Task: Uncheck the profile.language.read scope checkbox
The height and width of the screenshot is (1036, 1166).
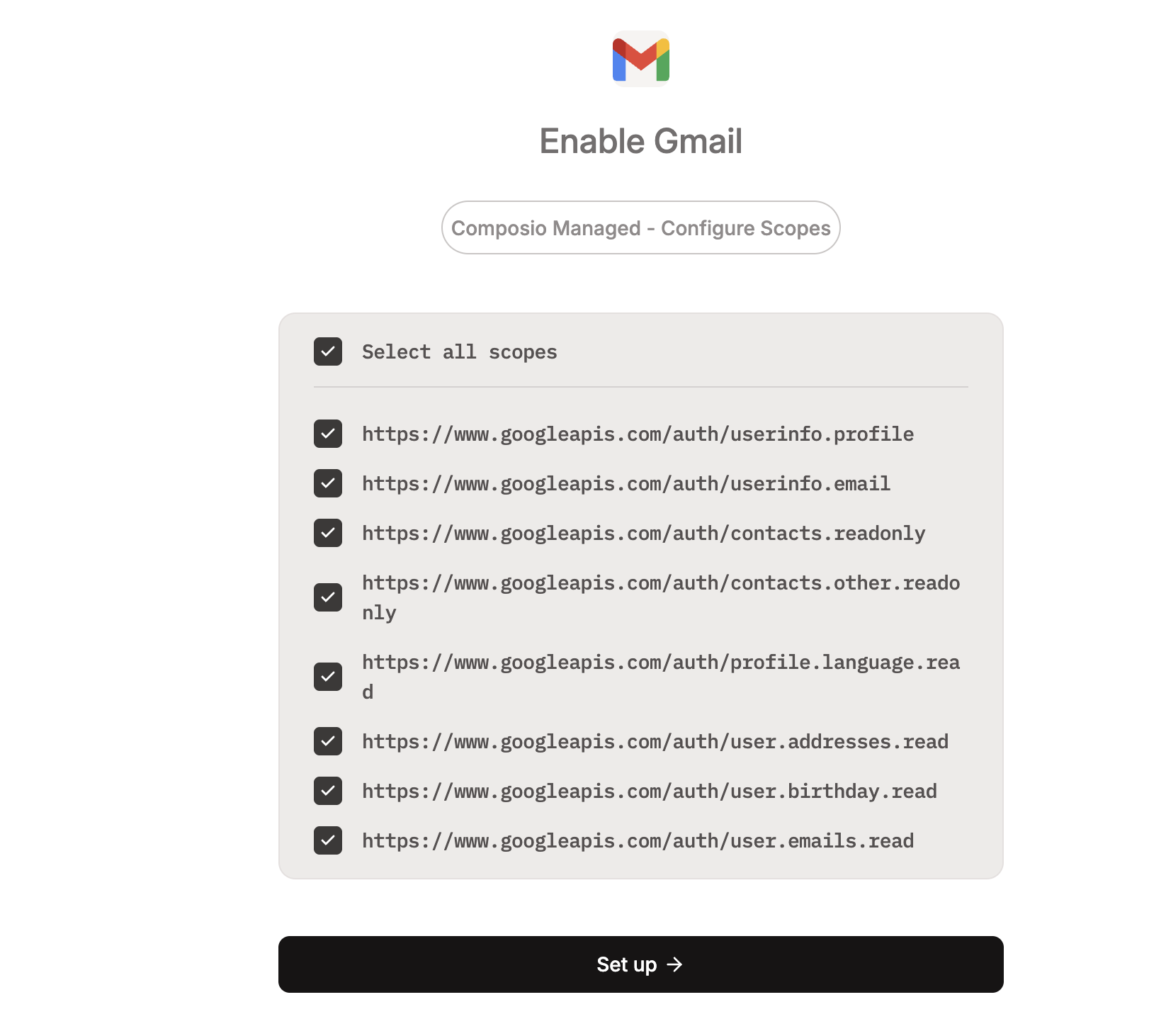Action: pos(328,677)
